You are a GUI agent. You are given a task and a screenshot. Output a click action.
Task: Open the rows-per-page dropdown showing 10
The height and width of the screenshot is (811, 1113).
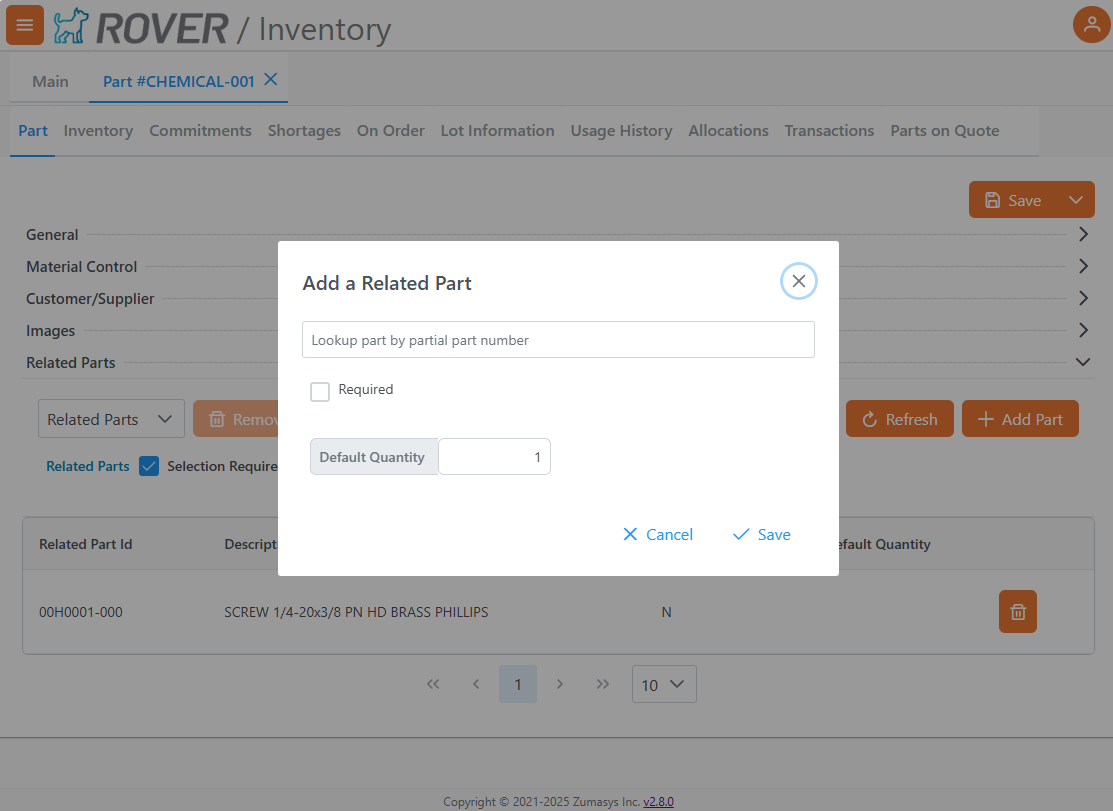click(664, 685)
